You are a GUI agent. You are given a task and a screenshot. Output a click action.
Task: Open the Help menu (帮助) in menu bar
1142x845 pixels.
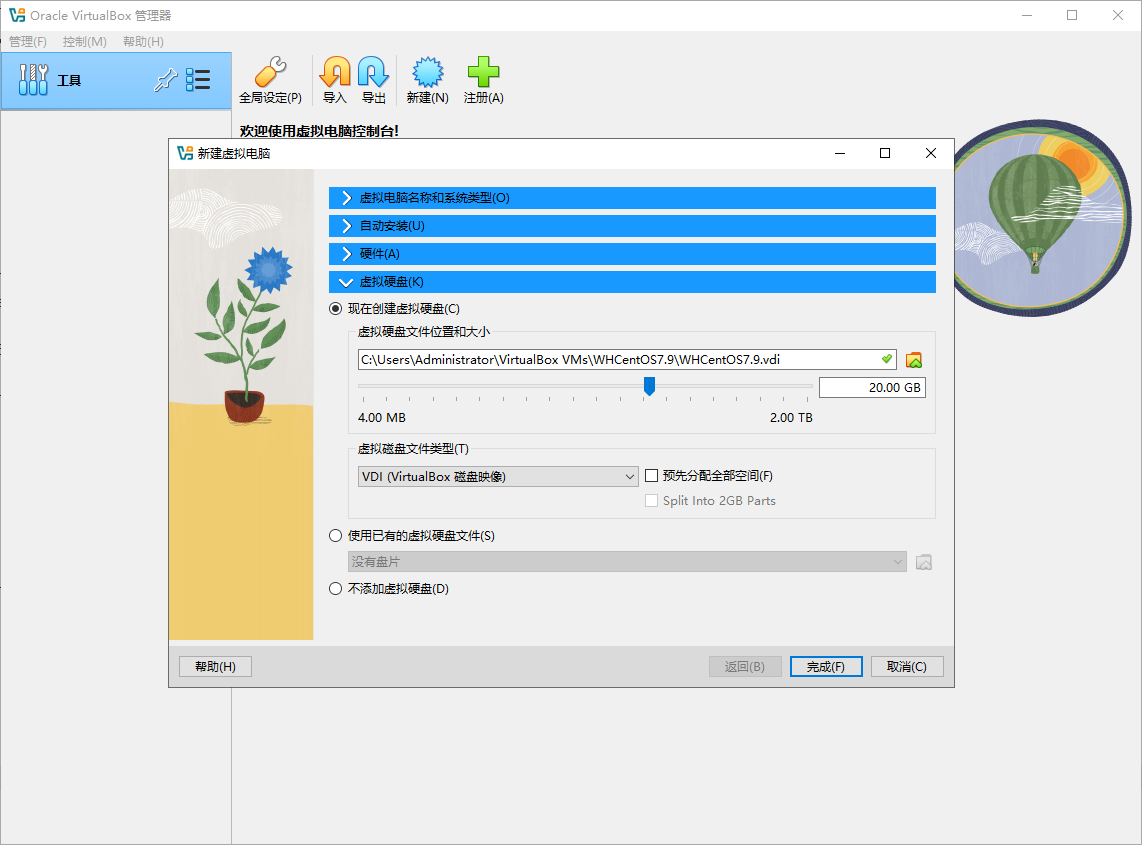click(143, 42)
